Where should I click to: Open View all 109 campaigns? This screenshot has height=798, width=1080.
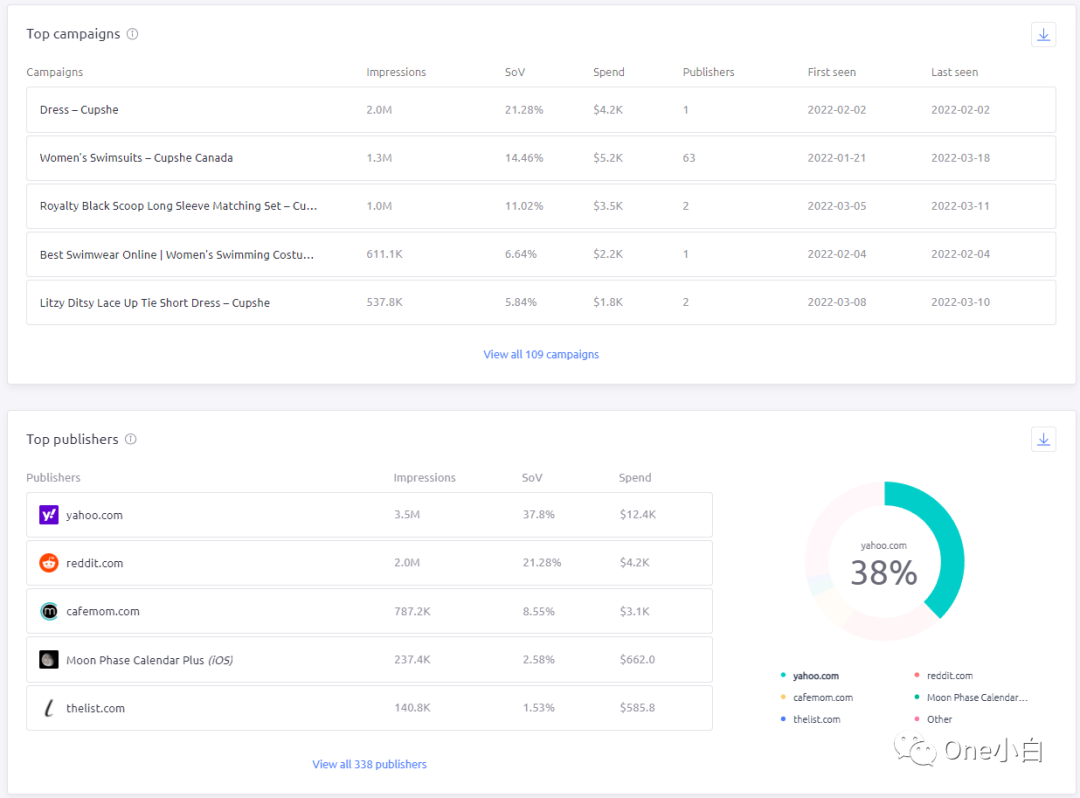[x=540, y=354]
